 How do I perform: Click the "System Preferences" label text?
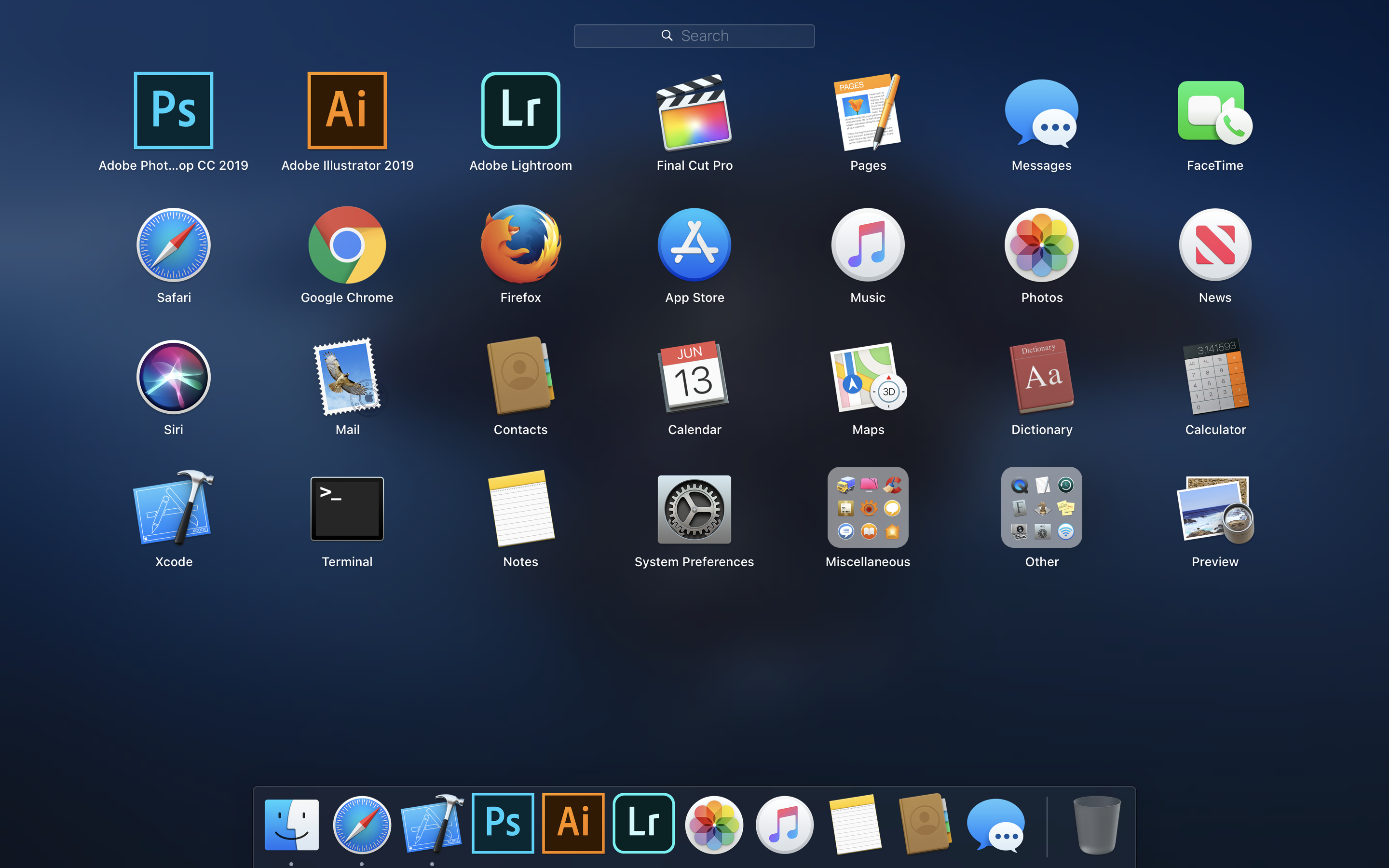click(694, 561)
